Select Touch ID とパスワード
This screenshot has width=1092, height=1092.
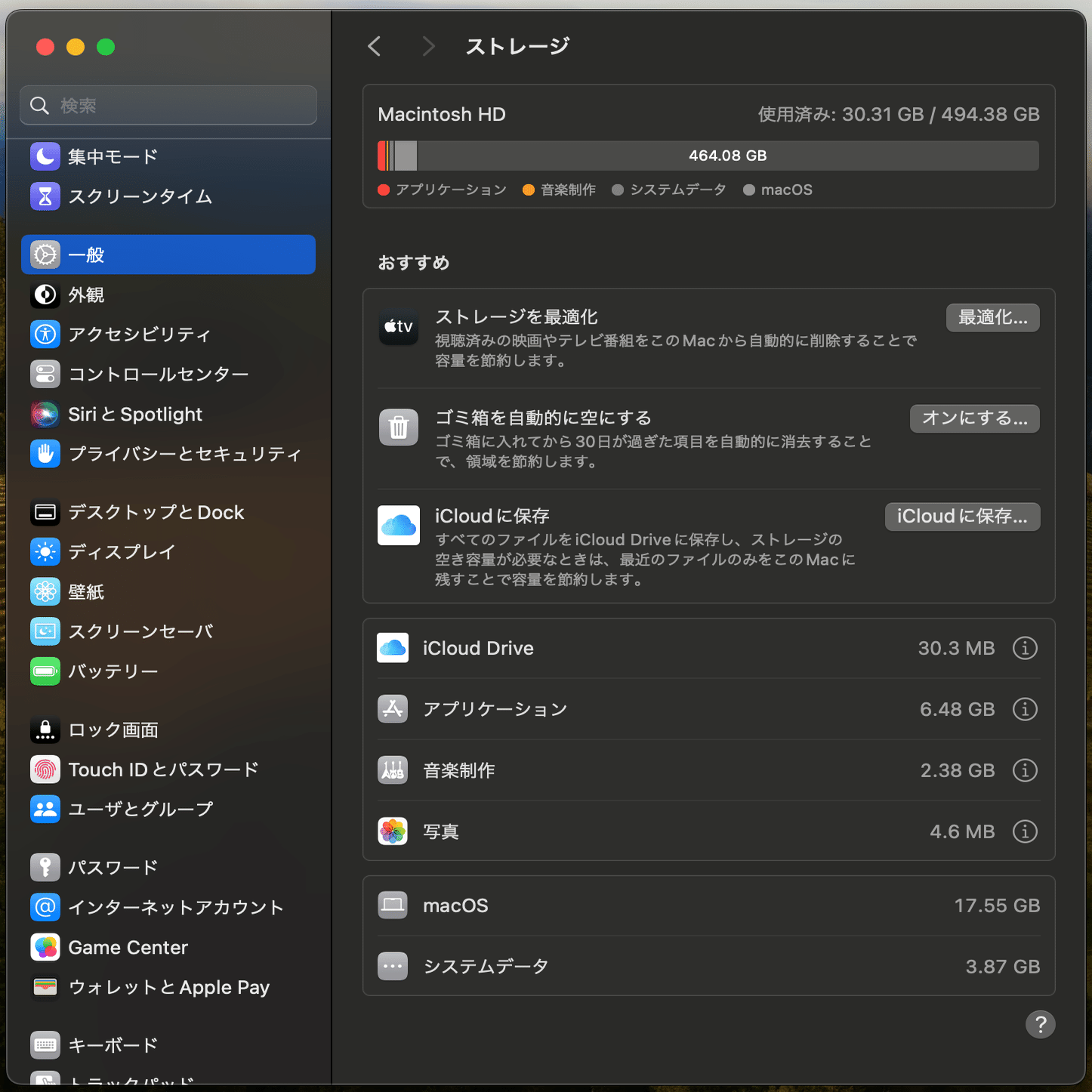click(x=163, y=769)
